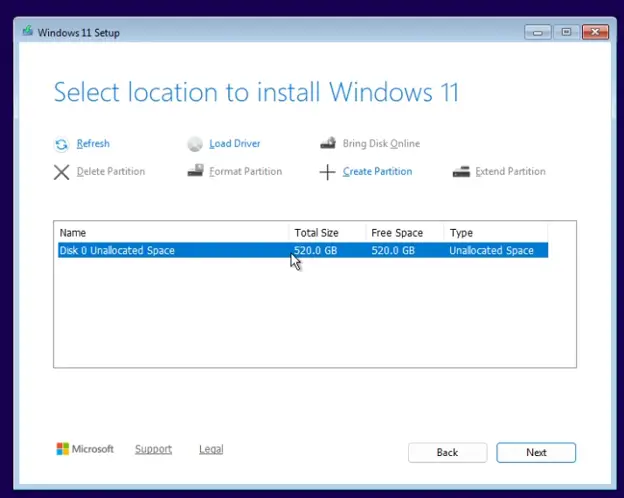Click the 520.0 GB Free Space cell

click(393, 250)
